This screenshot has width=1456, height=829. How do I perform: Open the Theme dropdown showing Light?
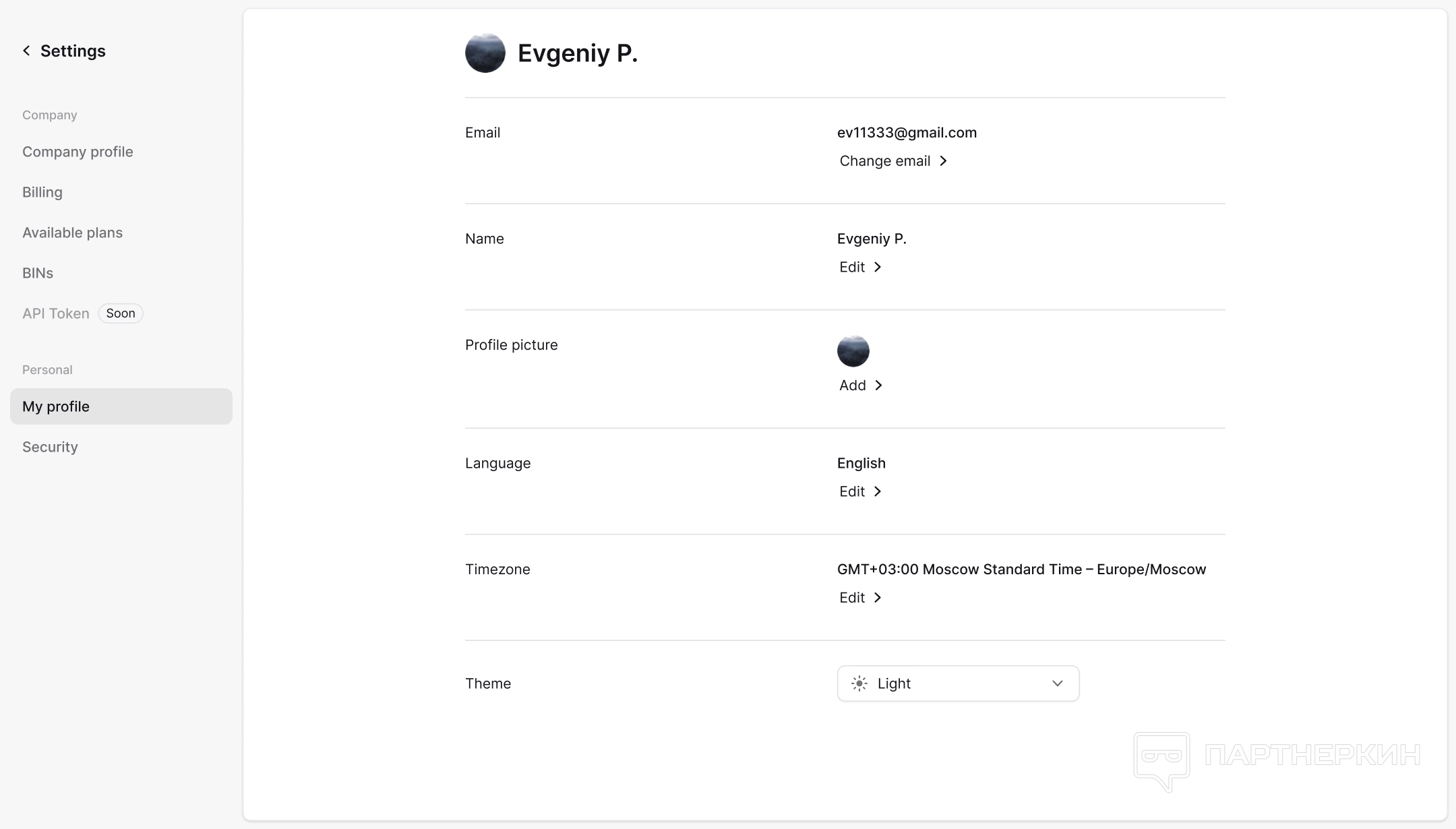[x=957, y=683]
